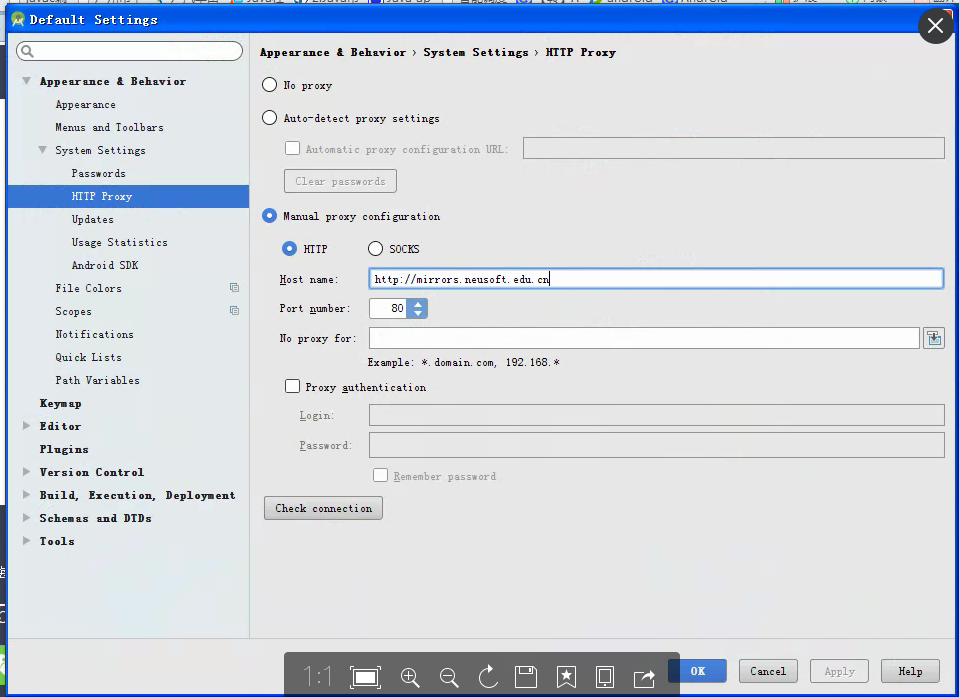
Task: Rotate the image with the rotate icon
Action: point(488,676)
